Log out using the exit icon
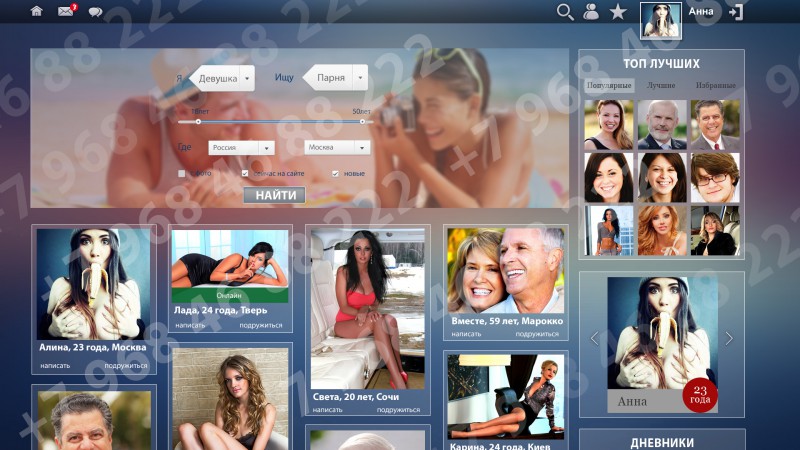The height and width of the screenshot is (450, 800). tap(736, 12)
